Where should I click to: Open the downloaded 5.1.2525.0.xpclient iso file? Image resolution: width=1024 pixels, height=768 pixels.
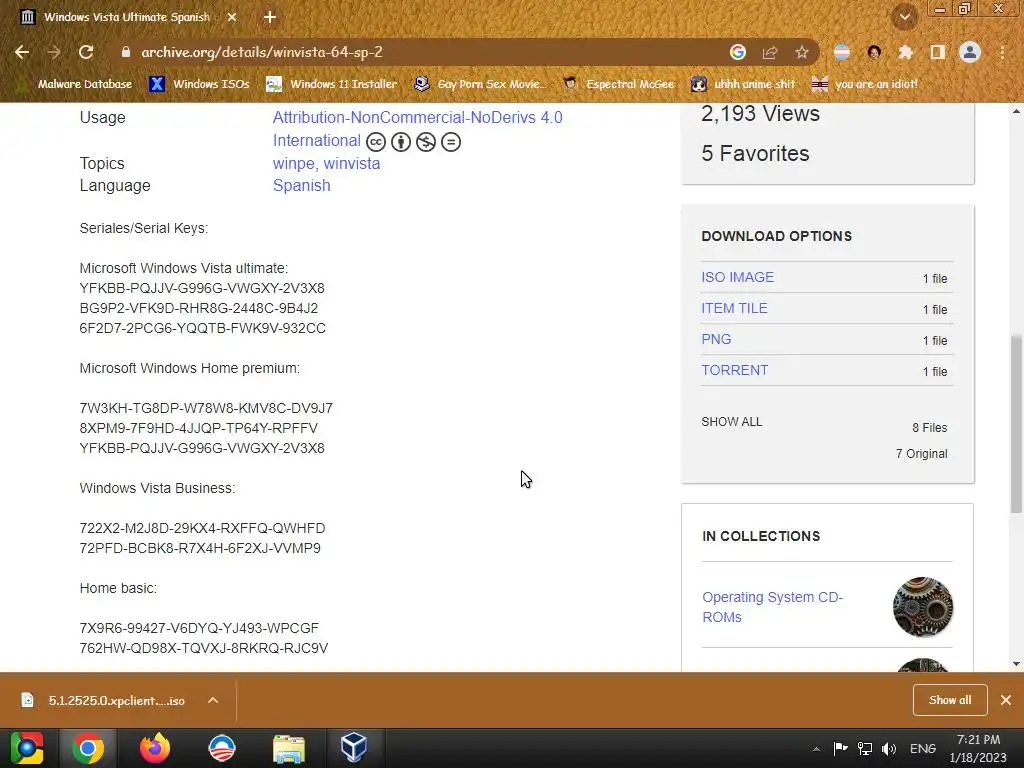pos(103,700)
